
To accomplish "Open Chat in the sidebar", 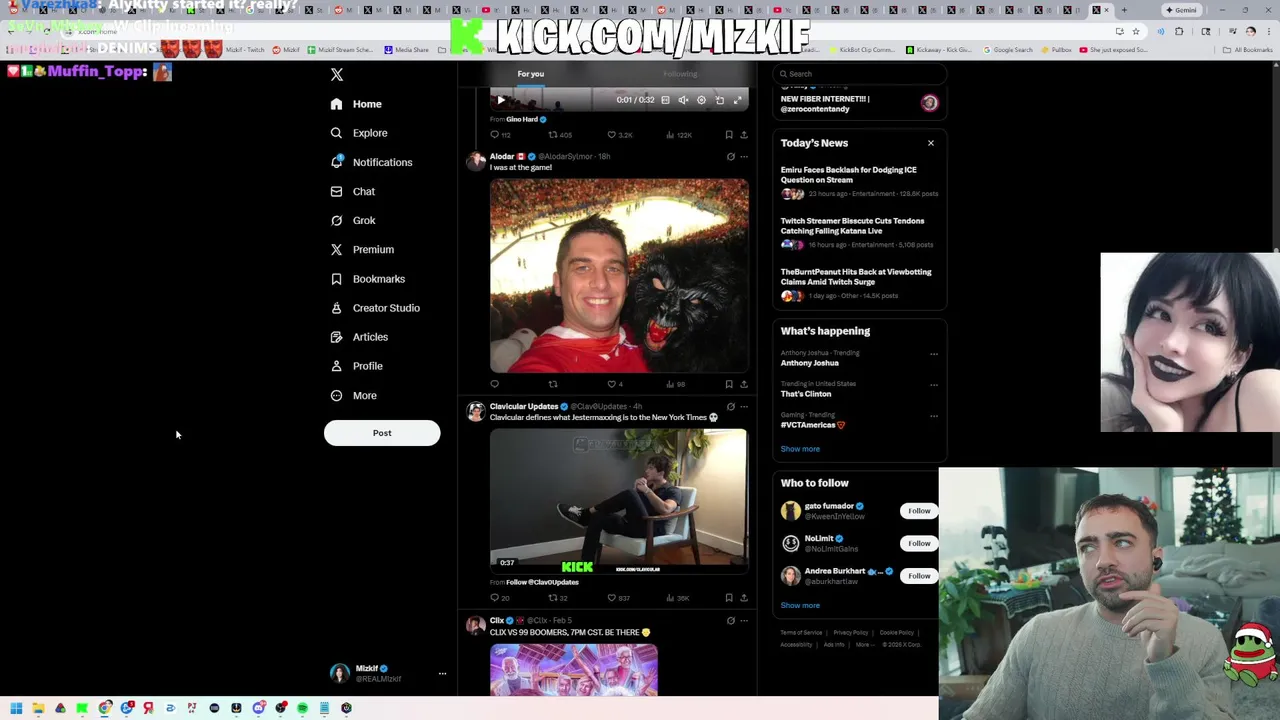I will [353, 191].
